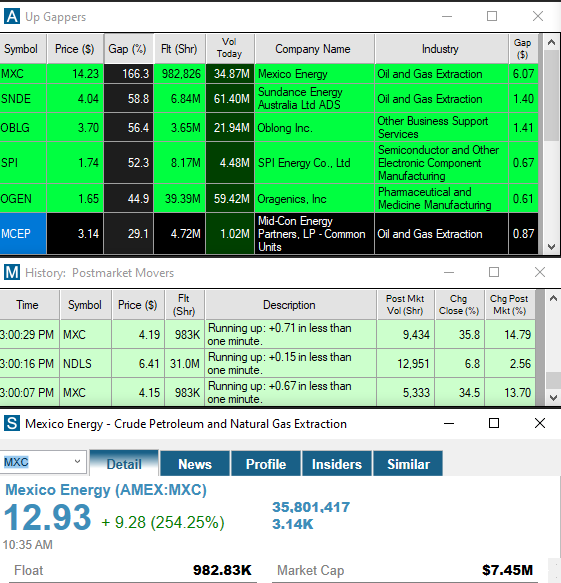Minimize the Postmarket Movers history window
The width and height of the screenshot is (561, 583).
(x=449, y=273)
